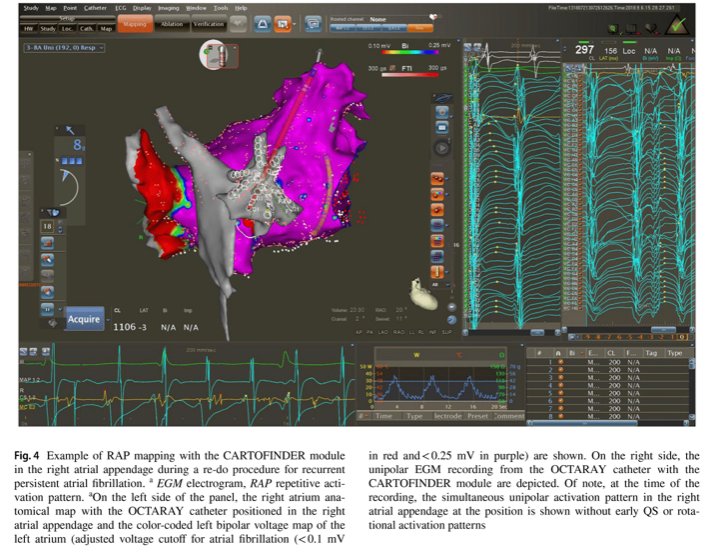Click the stepper arrows beside the 18 field

coord(59,227)
